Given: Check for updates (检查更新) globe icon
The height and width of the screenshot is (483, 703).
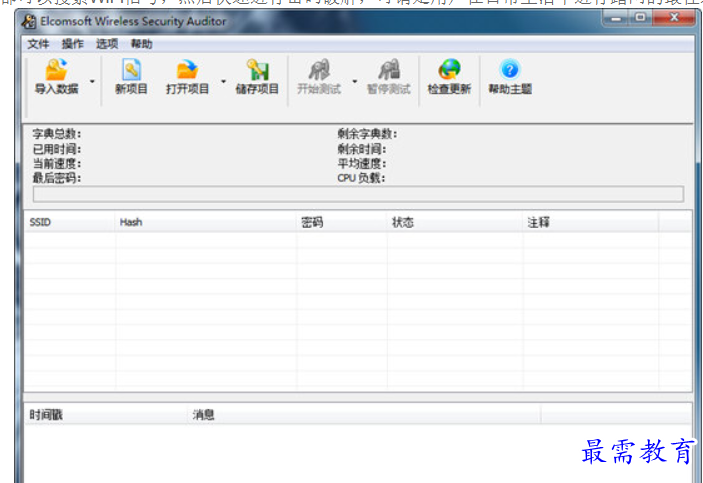Looking at the screenshot, I should tap(449, 77).
